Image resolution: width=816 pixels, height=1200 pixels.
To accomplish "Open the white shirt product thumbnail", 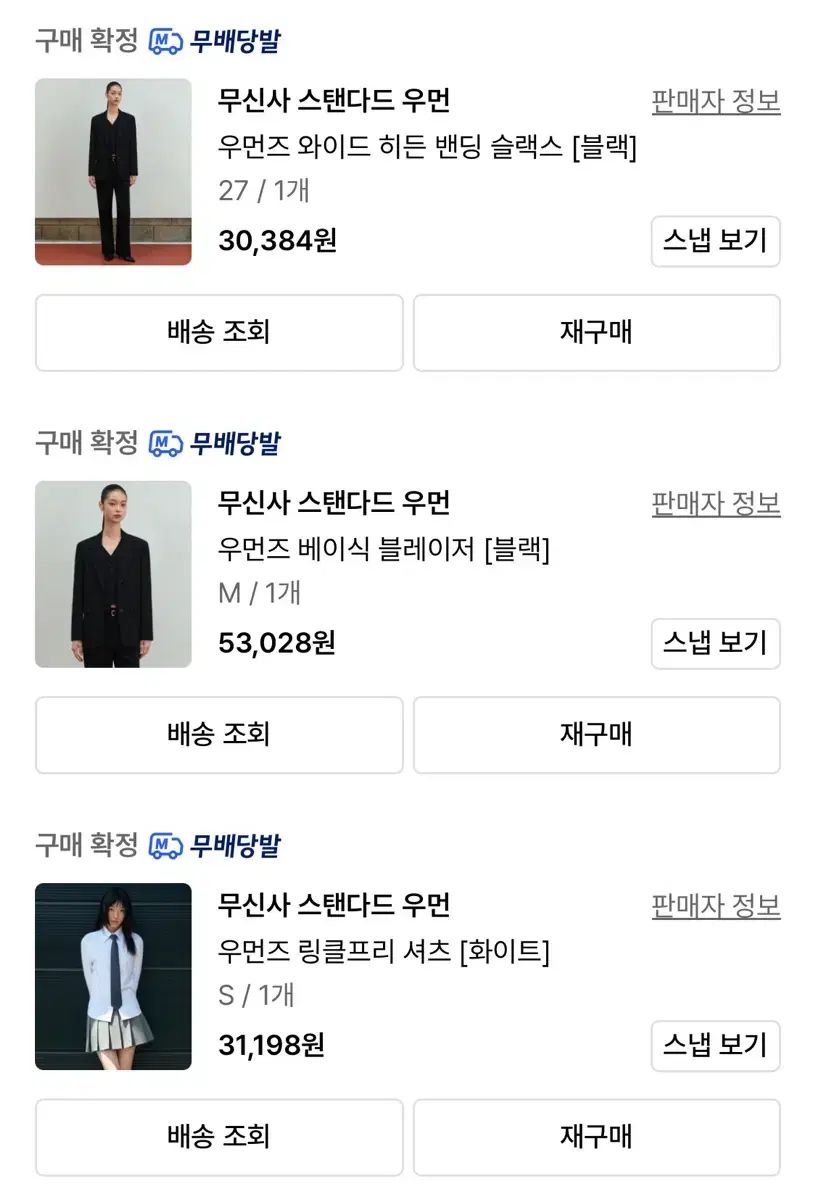I will point(113,976).
